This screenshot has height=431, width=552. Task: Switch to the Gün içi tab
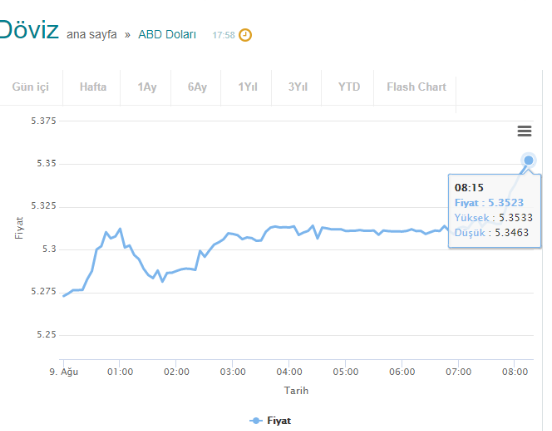(31, 87)
